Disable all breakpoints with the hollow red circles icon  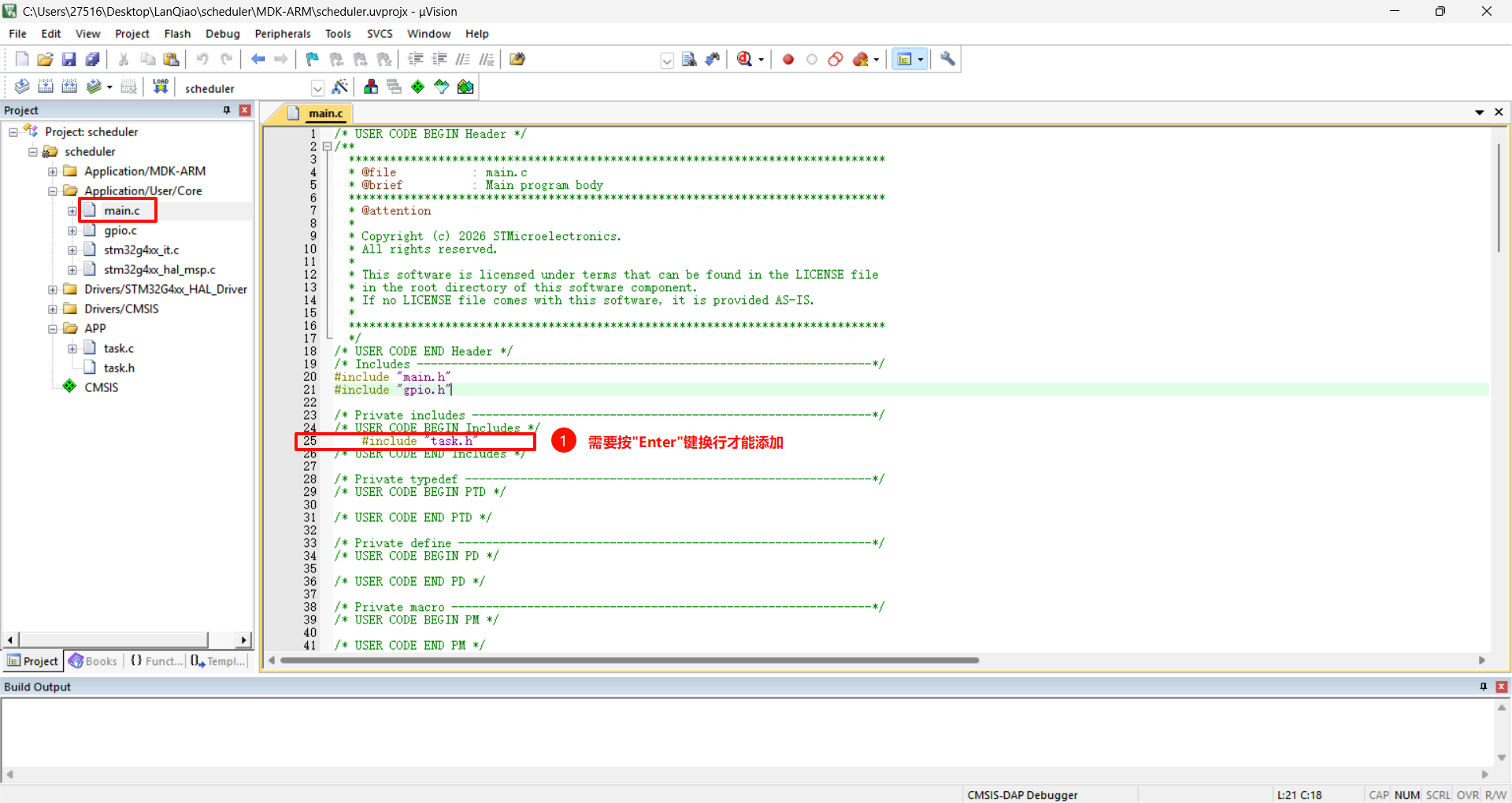pos(836,59)
